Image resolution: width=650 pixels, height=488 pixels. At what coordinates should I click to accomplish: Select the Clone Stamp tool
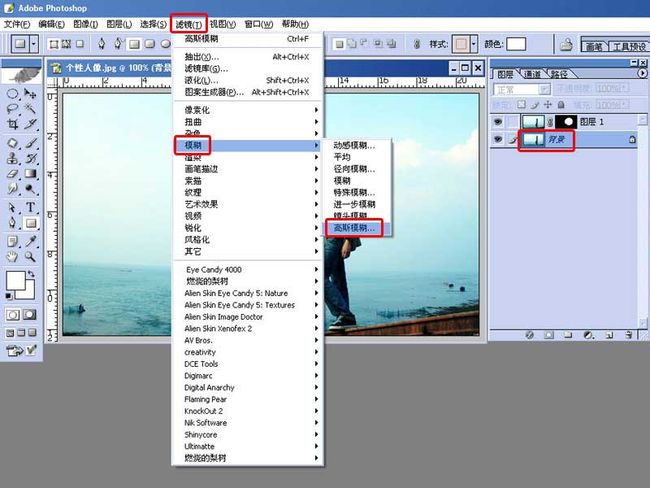[12, 158]
